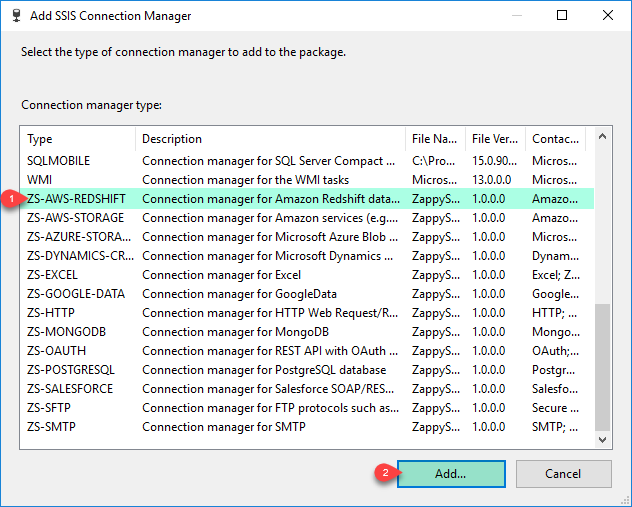The width and height of the screenshot is (632, 507).
Task: Select the ZS-GOOGLE-DATA row
Action: [307, 294]
